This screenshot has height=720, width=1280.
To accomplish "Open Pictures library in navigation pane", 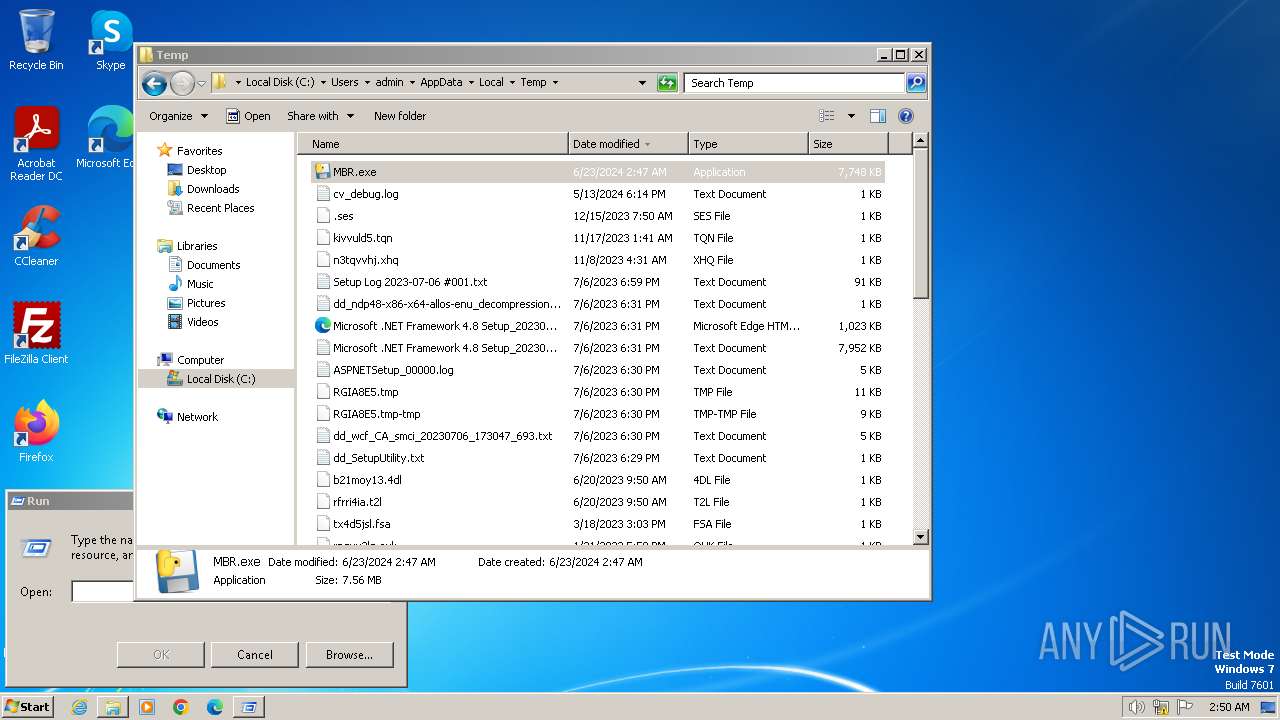I will pyautogui.click(x=206, y=303).
